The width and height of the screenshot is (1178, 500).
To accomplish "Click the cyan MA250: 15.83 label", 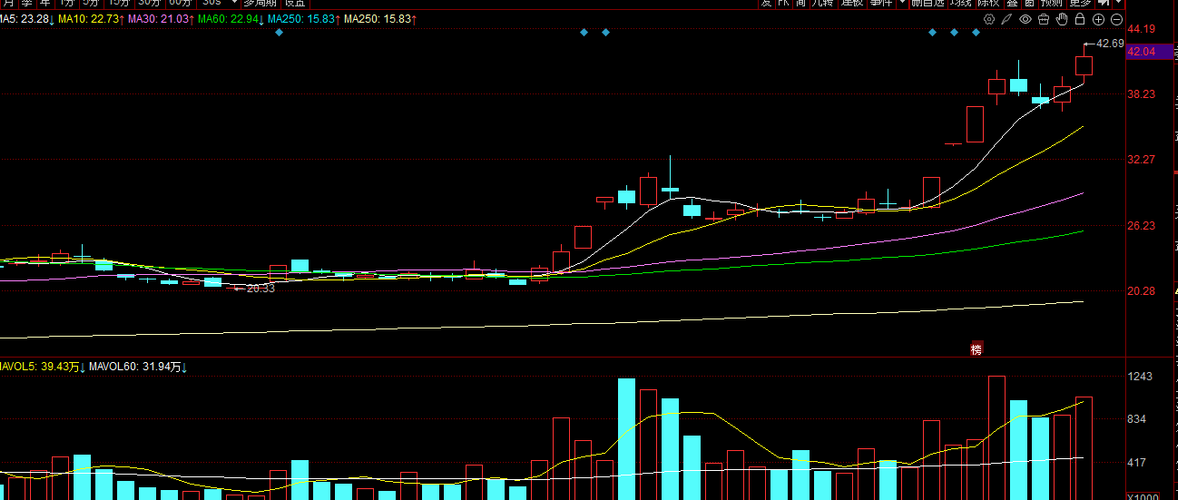I will tap(303, 20).
